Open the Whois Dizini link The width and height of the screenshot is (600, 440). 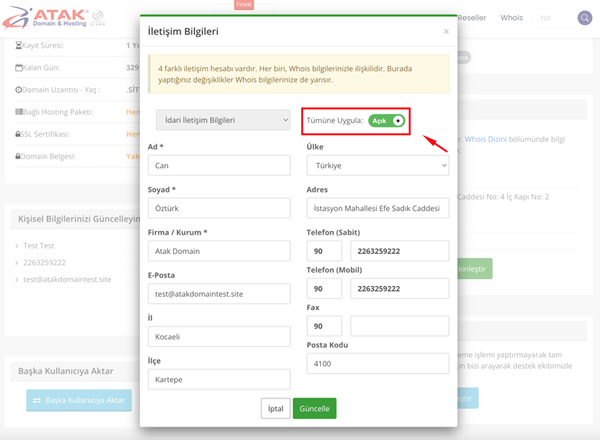click(486, 139)
